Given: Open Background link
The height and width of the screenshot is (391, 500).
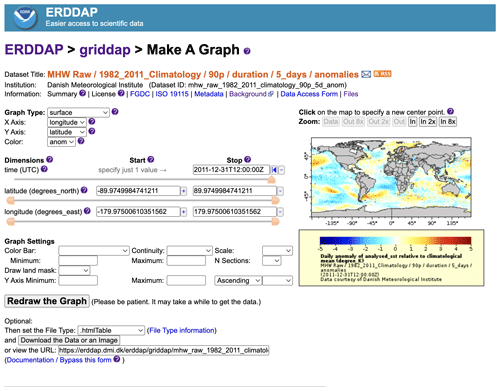Looking at the screenshot, I should coord(248,94).
